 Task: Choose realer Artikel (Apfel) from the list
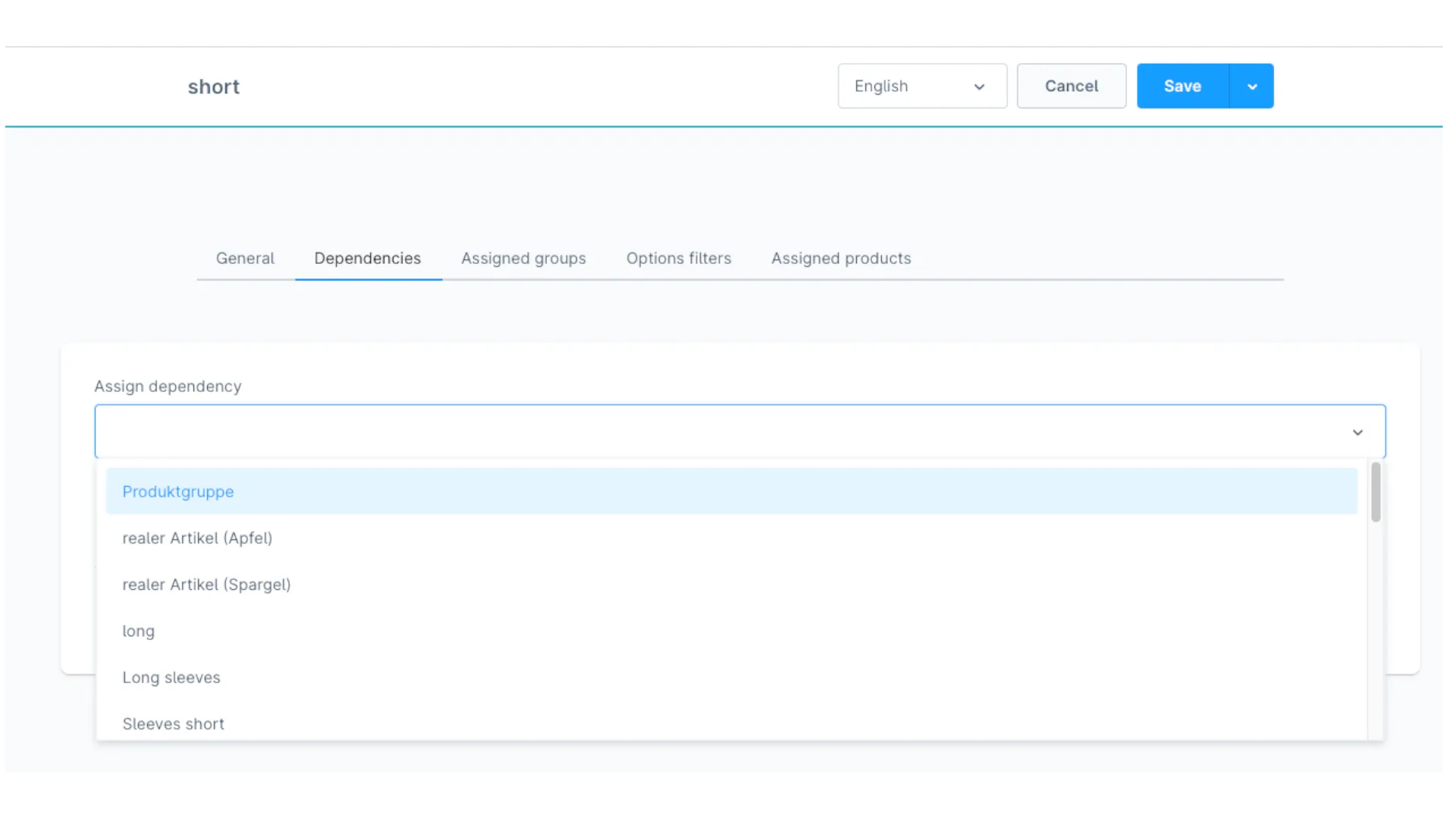[x=197, y=538]
